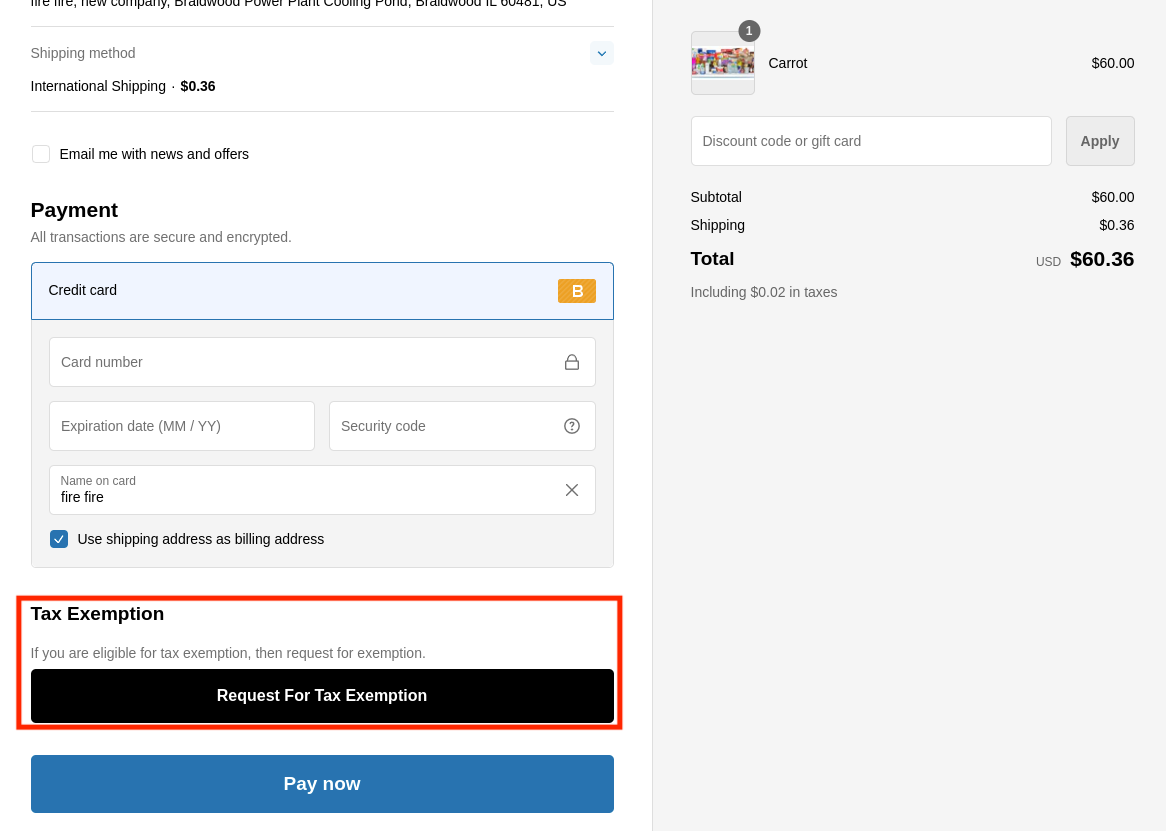Focus the Card number field
This screenshot has height=831, width=1166.
point(322,362)
